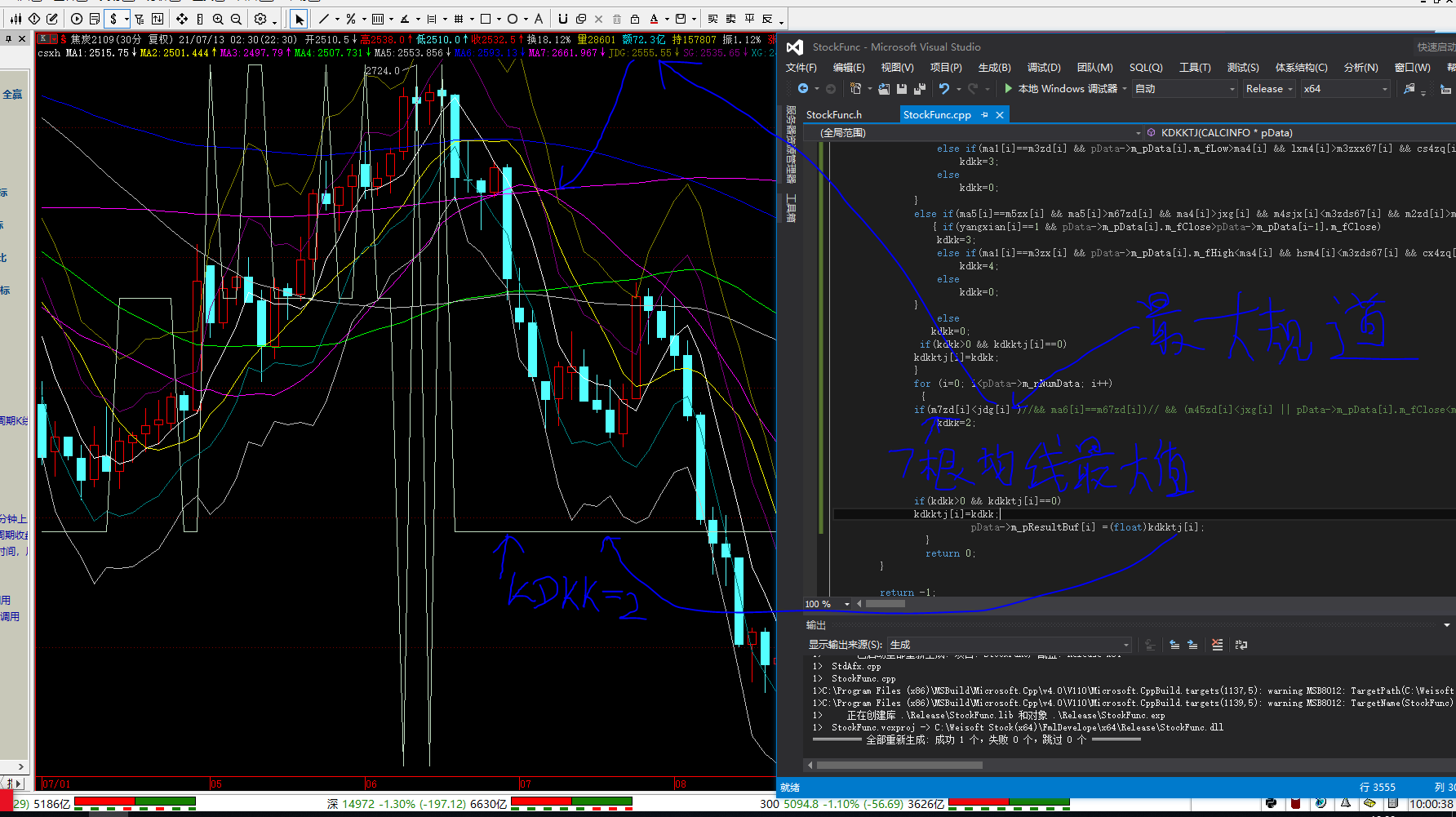The width and height of the screenshot is (1456, 817).
Task: Toggle the pin icon on the left chart panel
Action: 9,38
